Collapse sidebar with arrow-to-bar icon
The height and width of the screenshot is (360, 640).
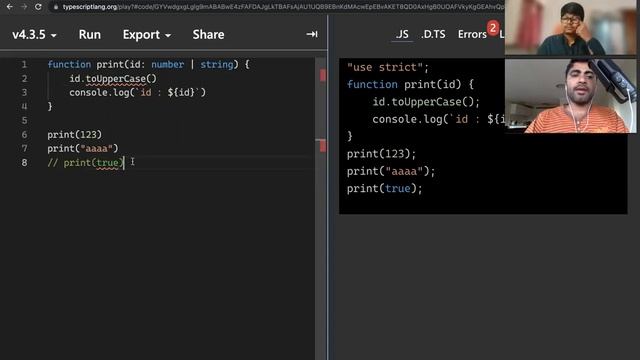click(x=312, y=34)
